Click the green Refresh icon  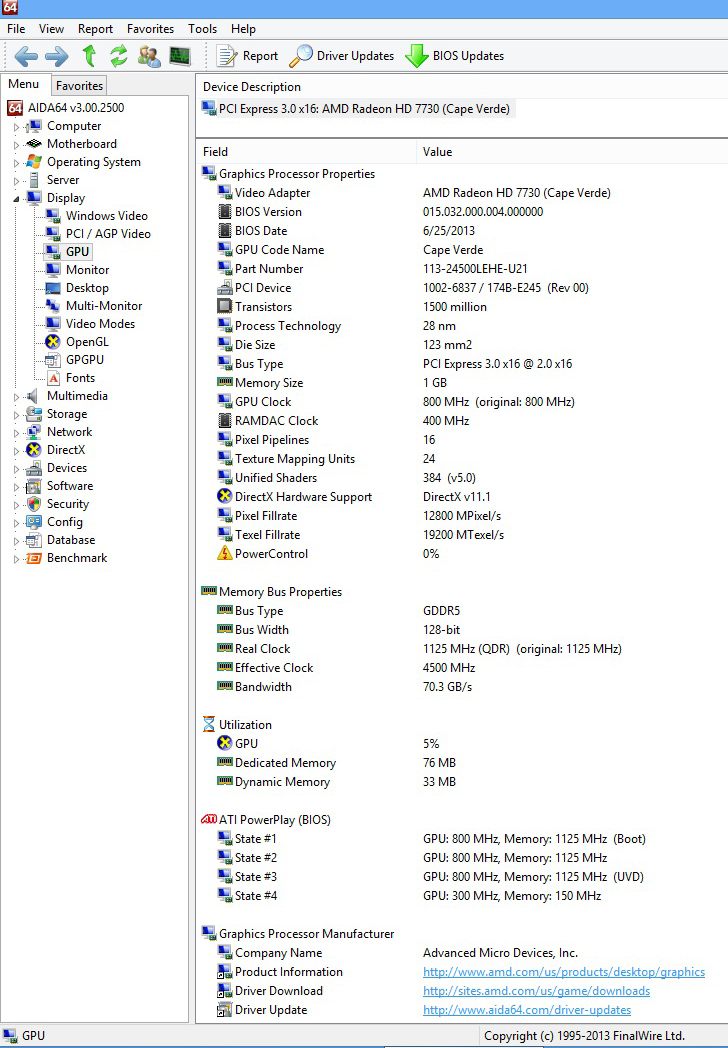coord(119,56)
